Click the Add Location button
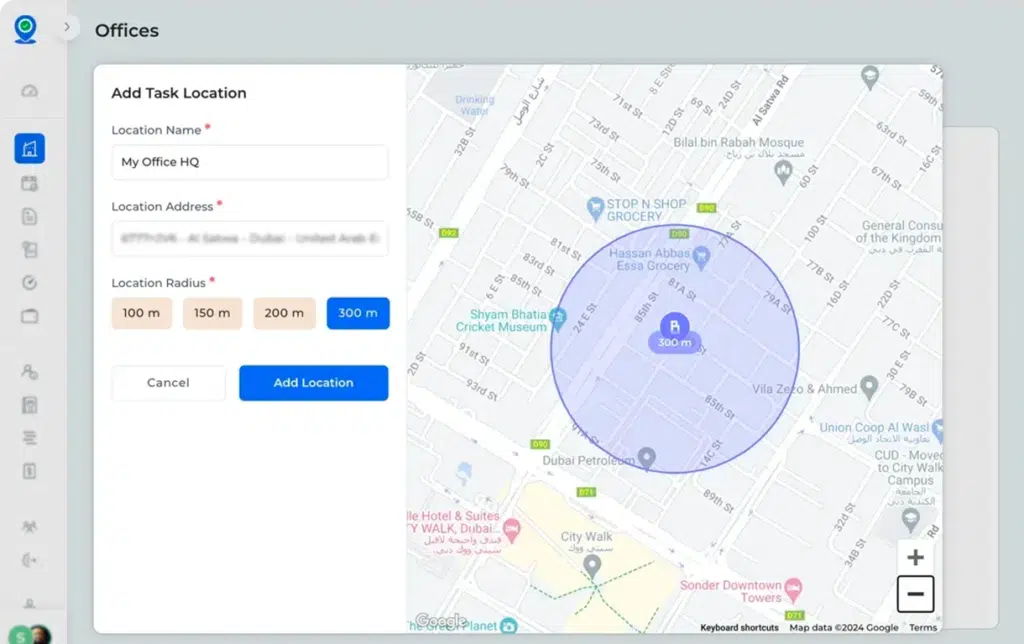The image size is (1024, 644). point(313,383)
